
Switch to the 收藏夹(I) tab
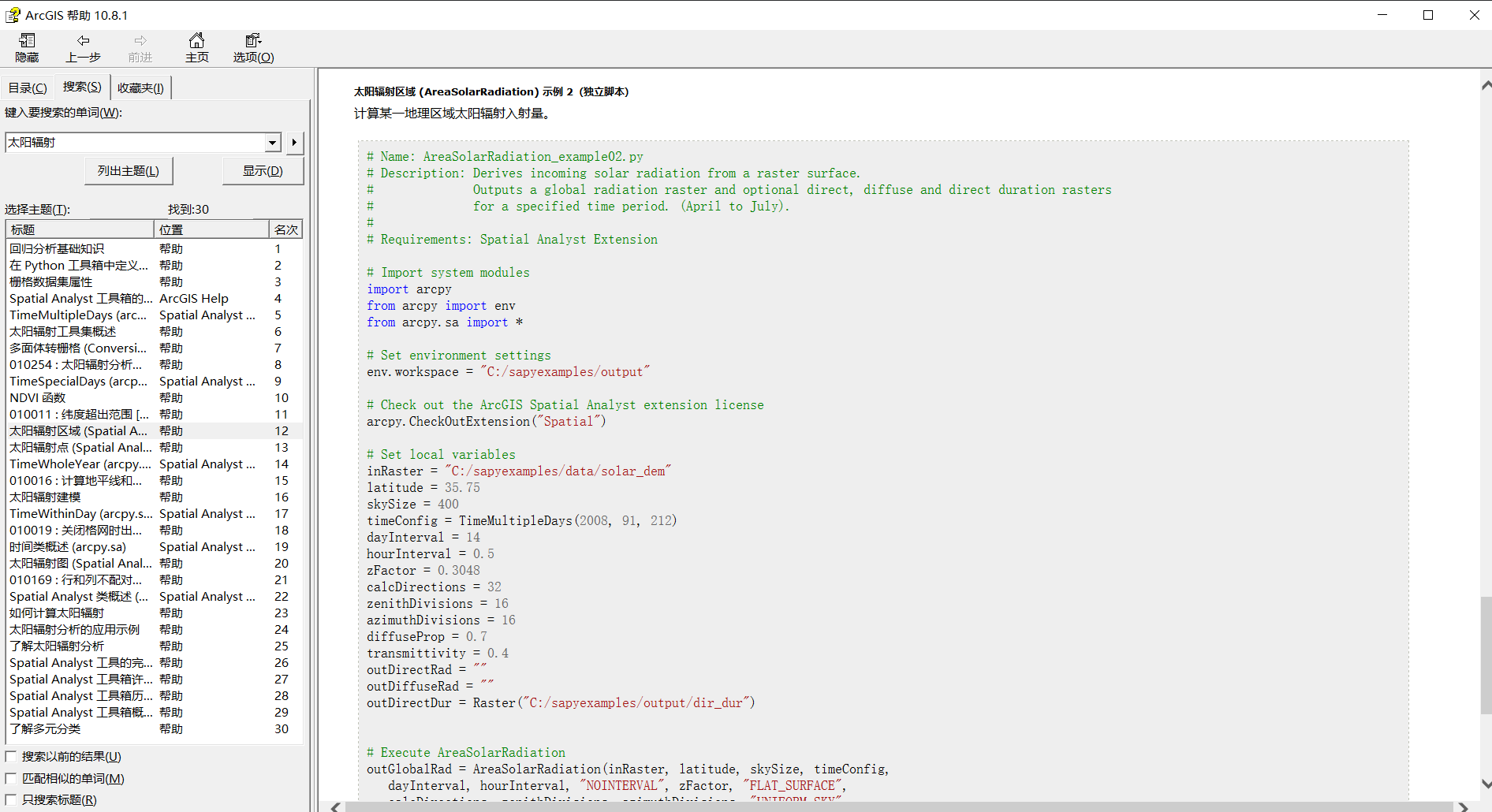pyautogui.click(x=140, y=88)
